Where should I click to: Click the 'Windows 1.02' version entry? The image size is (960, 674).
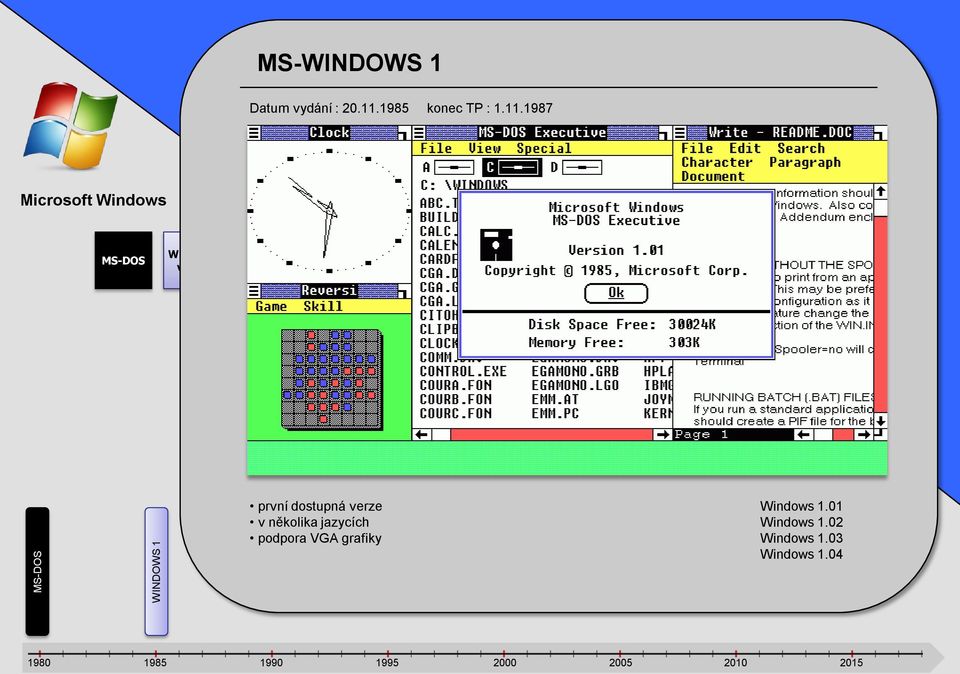pos(801,522)
